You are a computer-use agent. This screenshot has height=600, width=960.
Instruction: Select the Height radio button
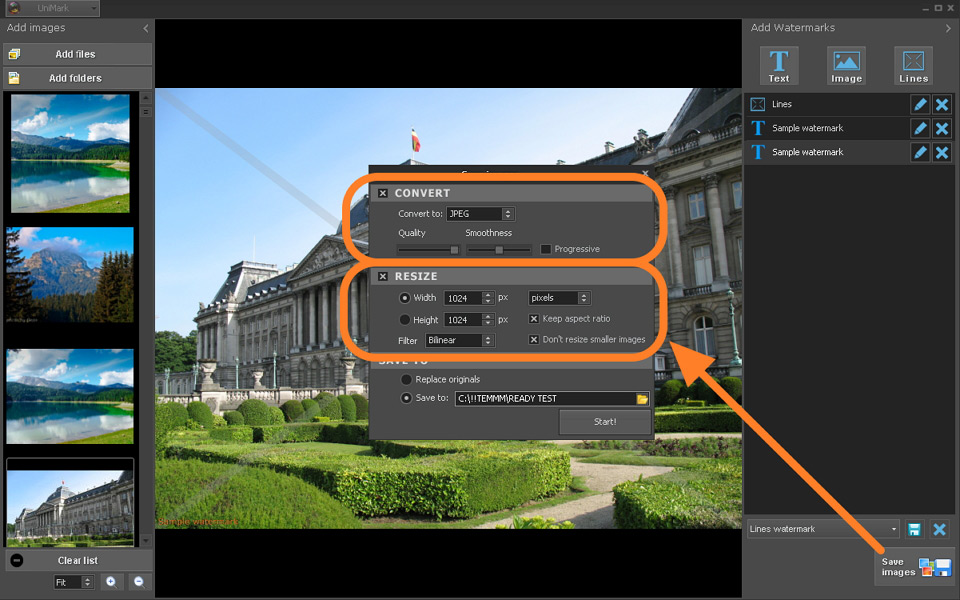click(x=405, y=320)
